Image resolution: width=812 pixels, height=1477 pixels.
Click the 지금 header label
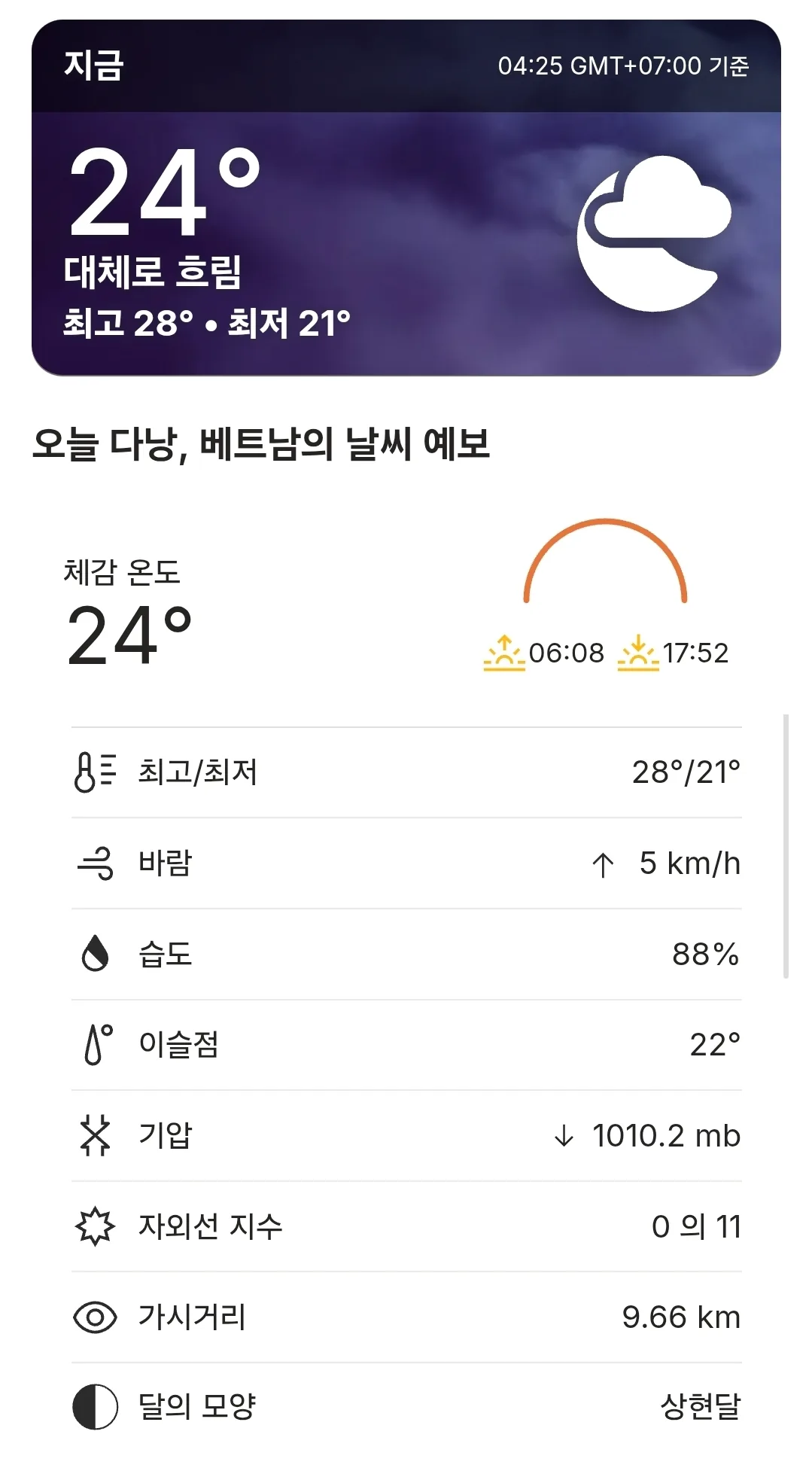(x=93, y=65)
